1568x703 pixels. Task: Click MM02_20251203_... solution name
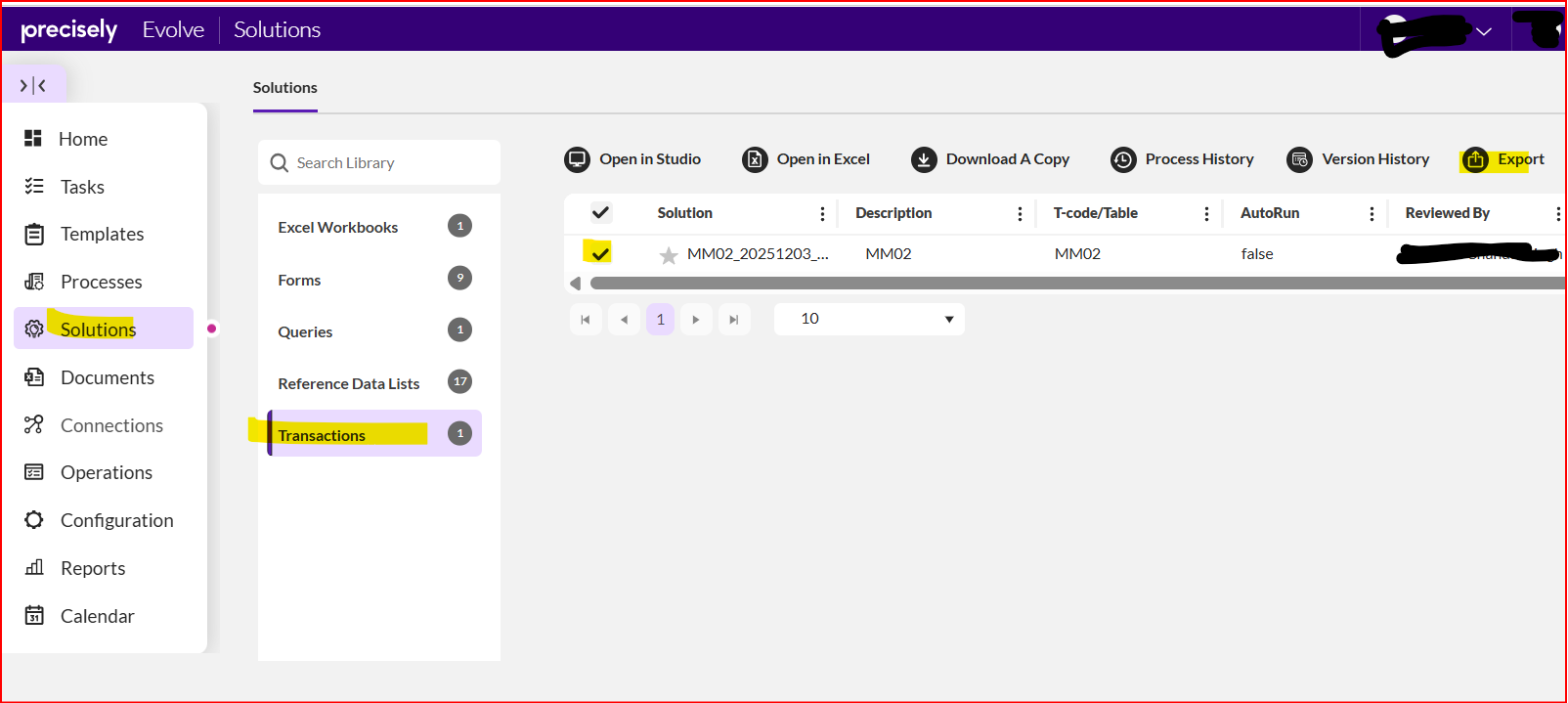pyautogui.click(x=758, y=254)
